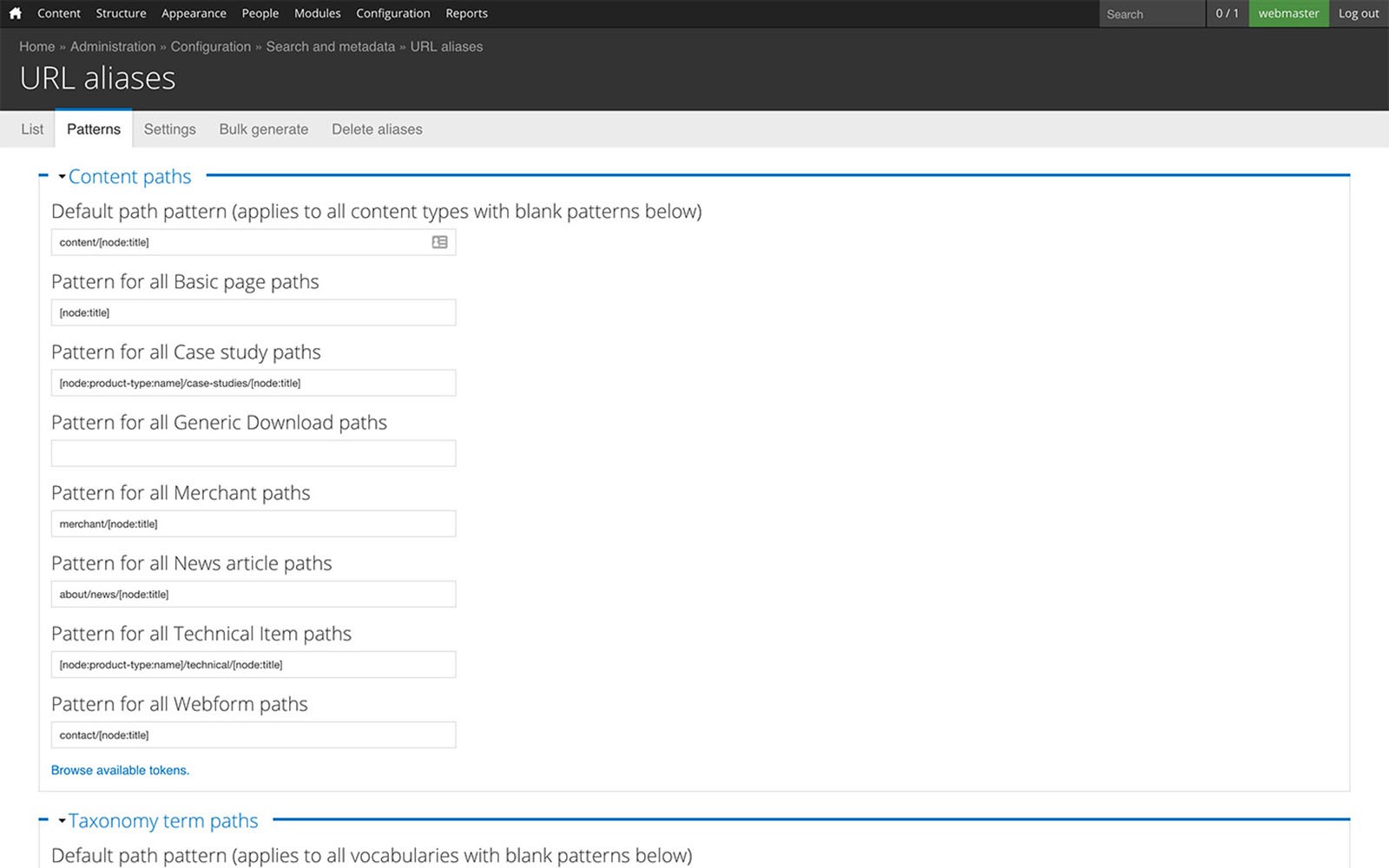This screenshot has width=1389, height=868.
Task: Go to the Home icon in admin bar
Action: (15, 13)
